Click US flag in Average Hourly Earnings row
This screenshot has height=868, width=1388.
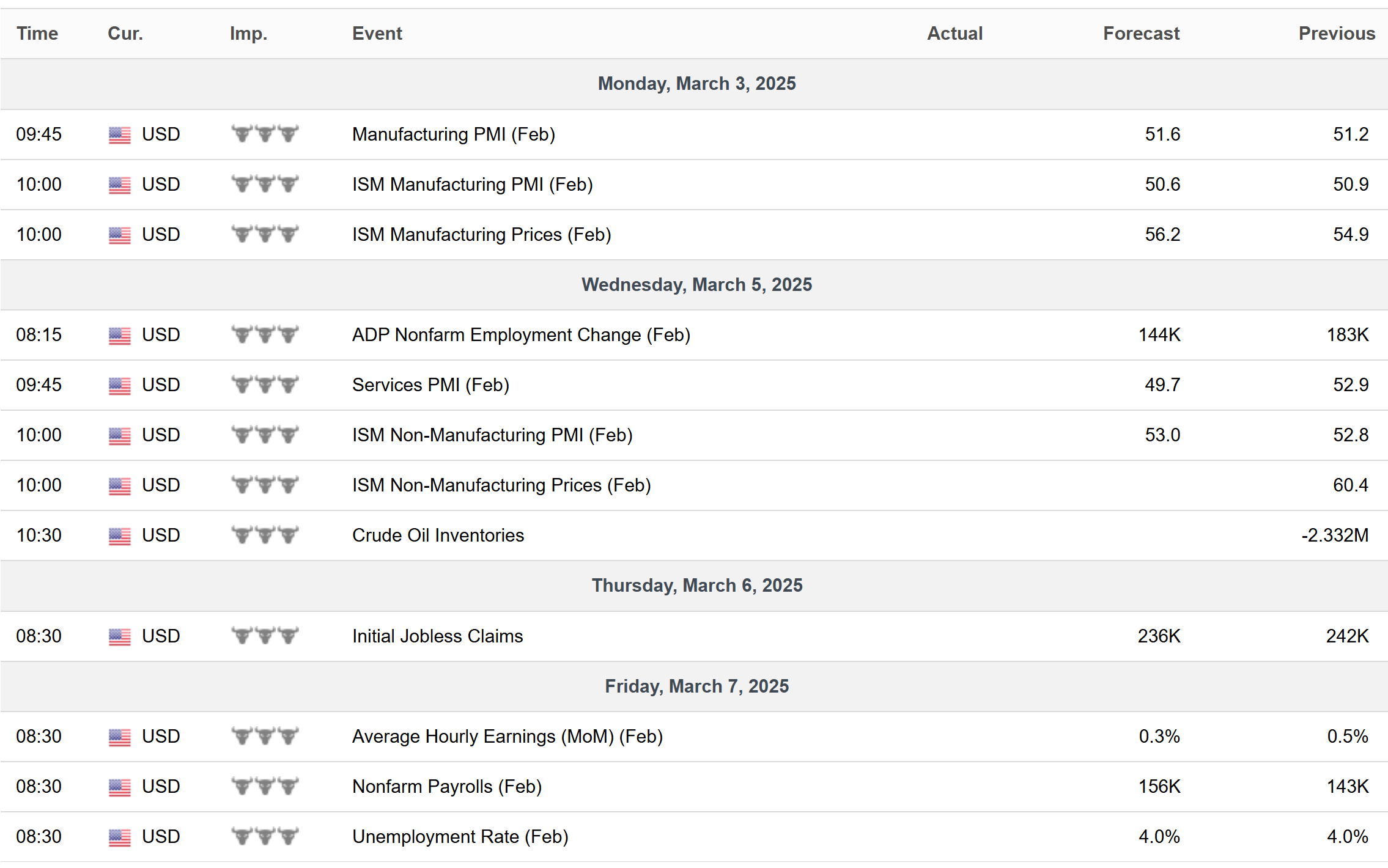tap(120, 737)
